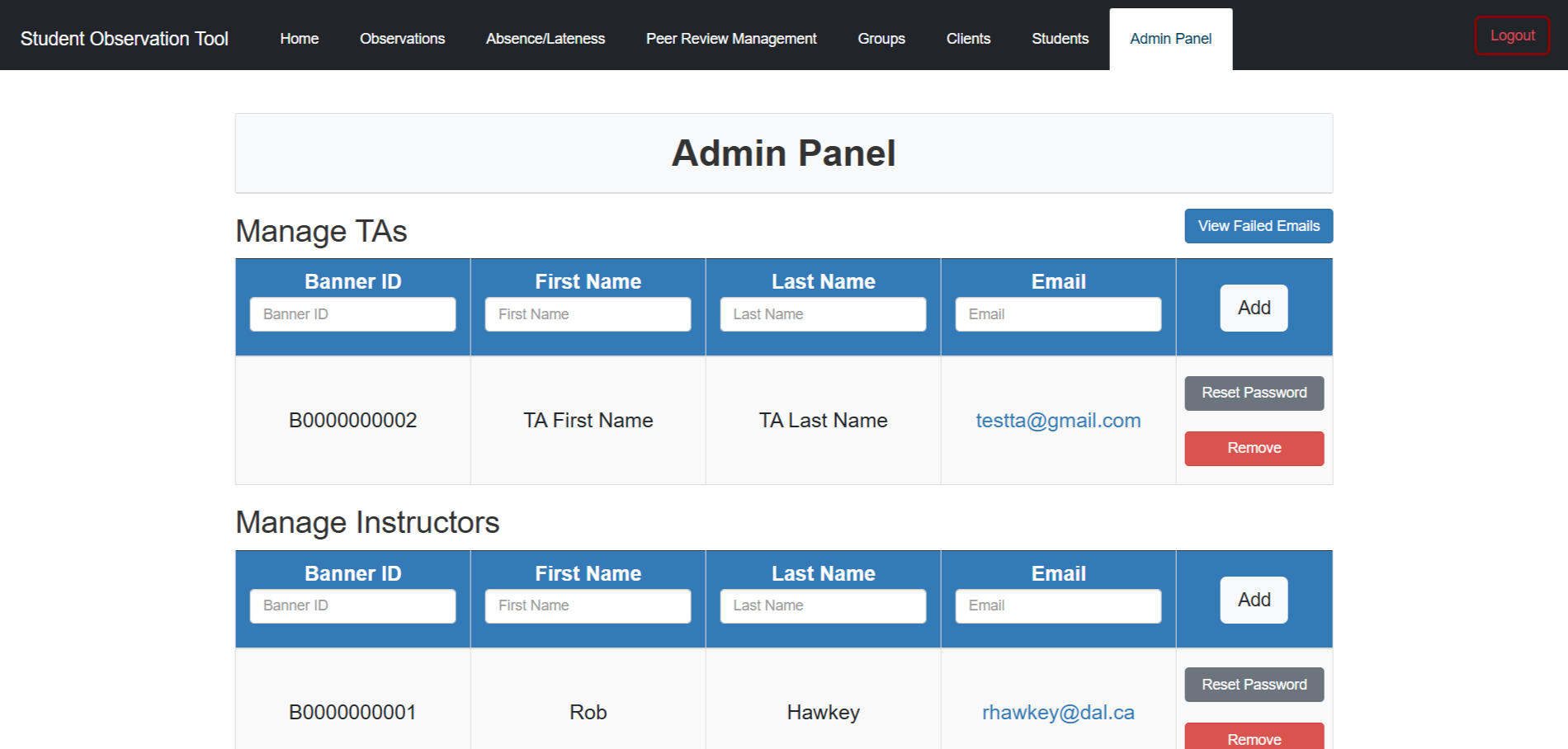Open the Clients page
Viewport: 1568px width, 749px height.
point(968,39)
